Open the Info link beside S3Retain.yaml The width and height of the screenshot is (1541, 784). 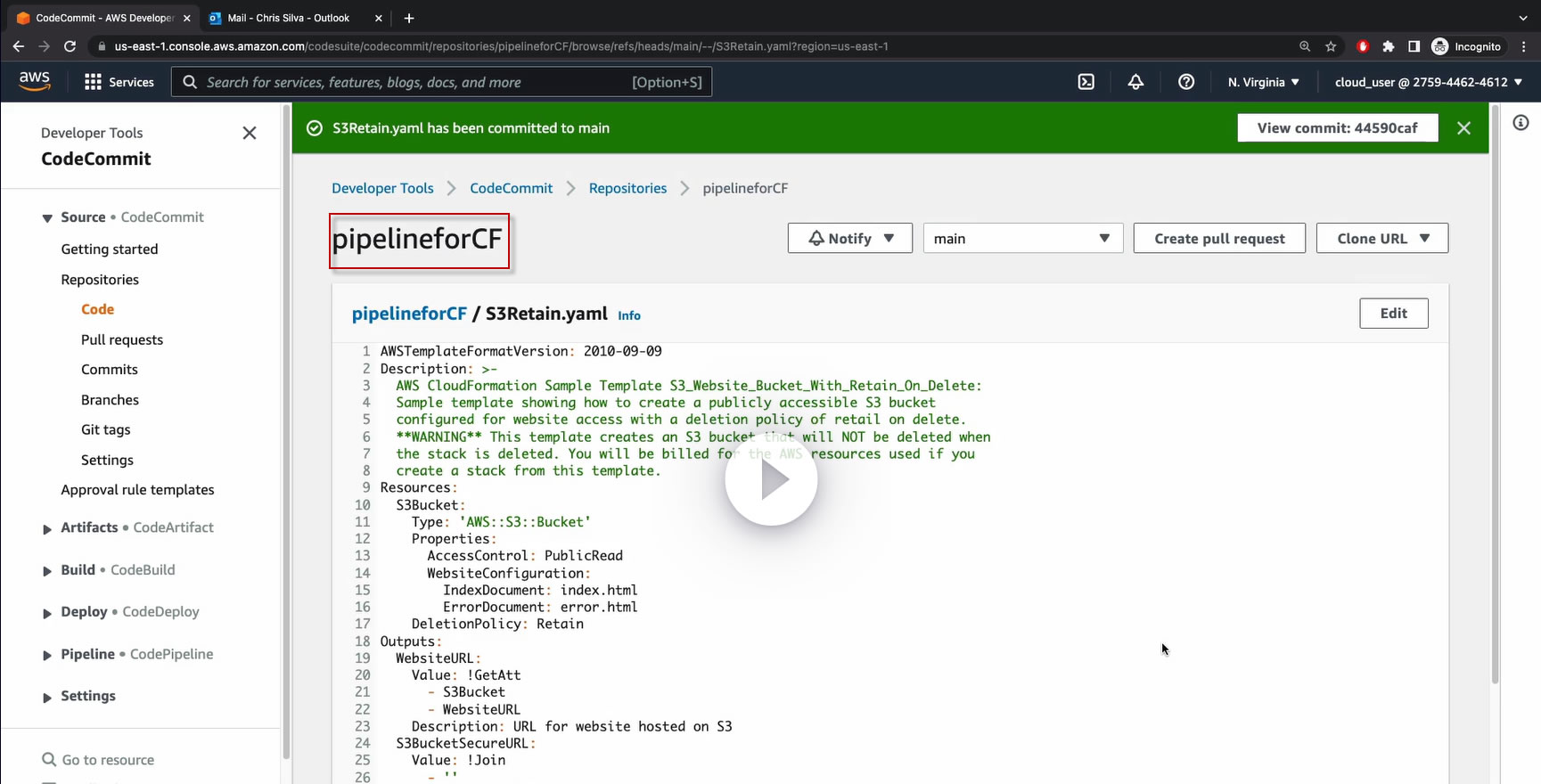629,315
